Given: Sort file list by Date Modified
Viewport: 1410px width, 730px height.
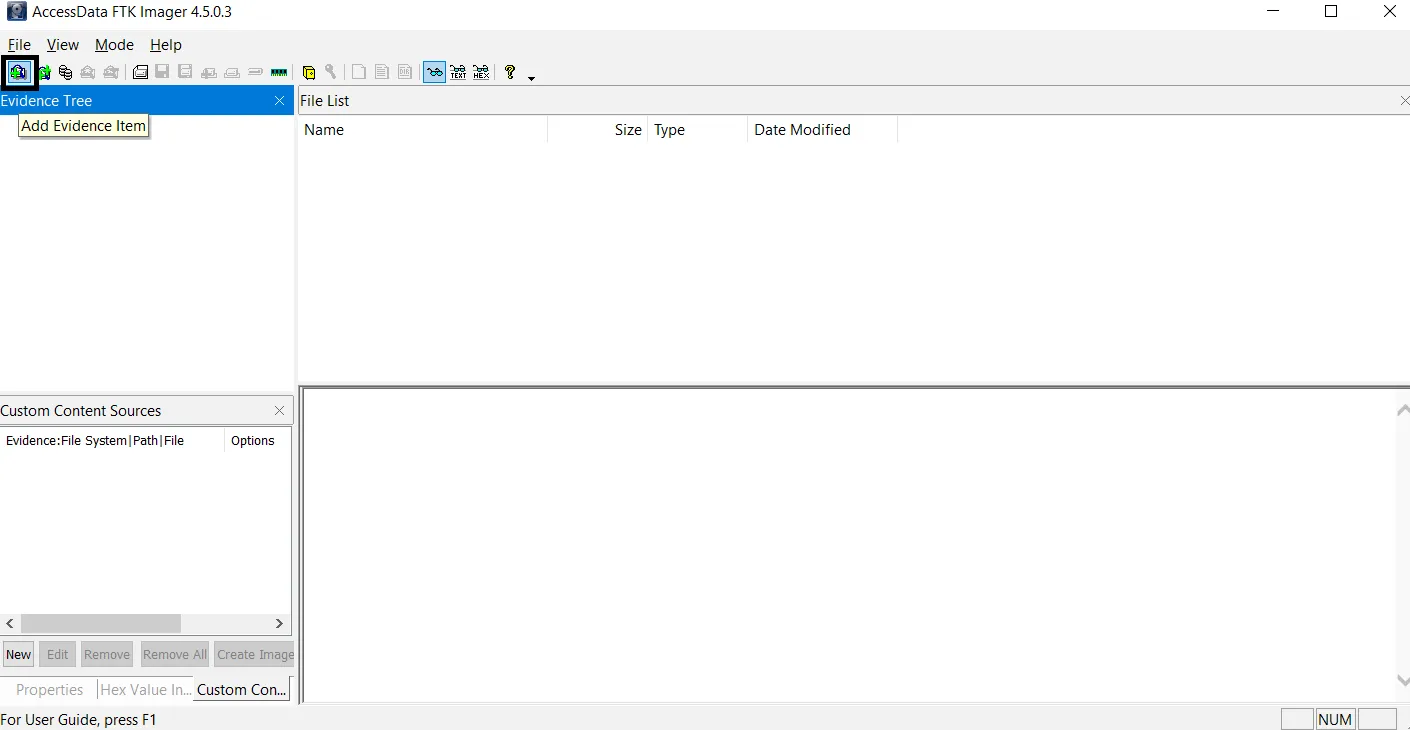Looking at the screenshot, I should [823, 130].
